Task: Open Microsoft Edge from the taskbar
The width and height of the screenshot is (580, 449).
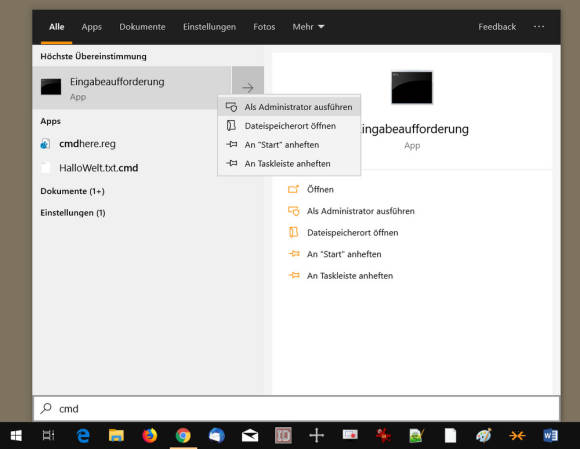Action: click(83, 435)
